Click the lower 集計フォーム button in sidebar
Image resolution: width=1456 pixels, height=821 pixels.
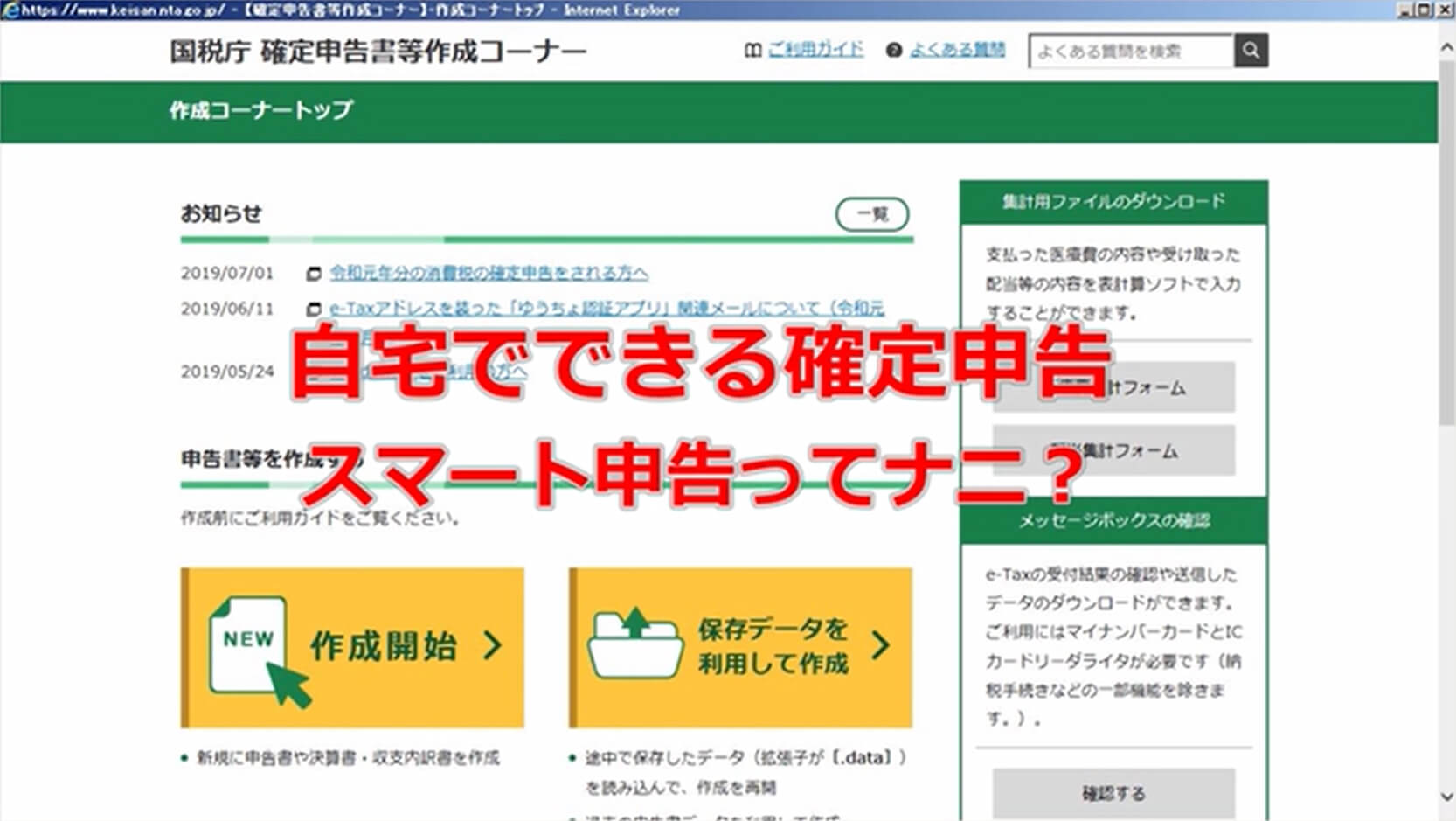(1113, 450)
